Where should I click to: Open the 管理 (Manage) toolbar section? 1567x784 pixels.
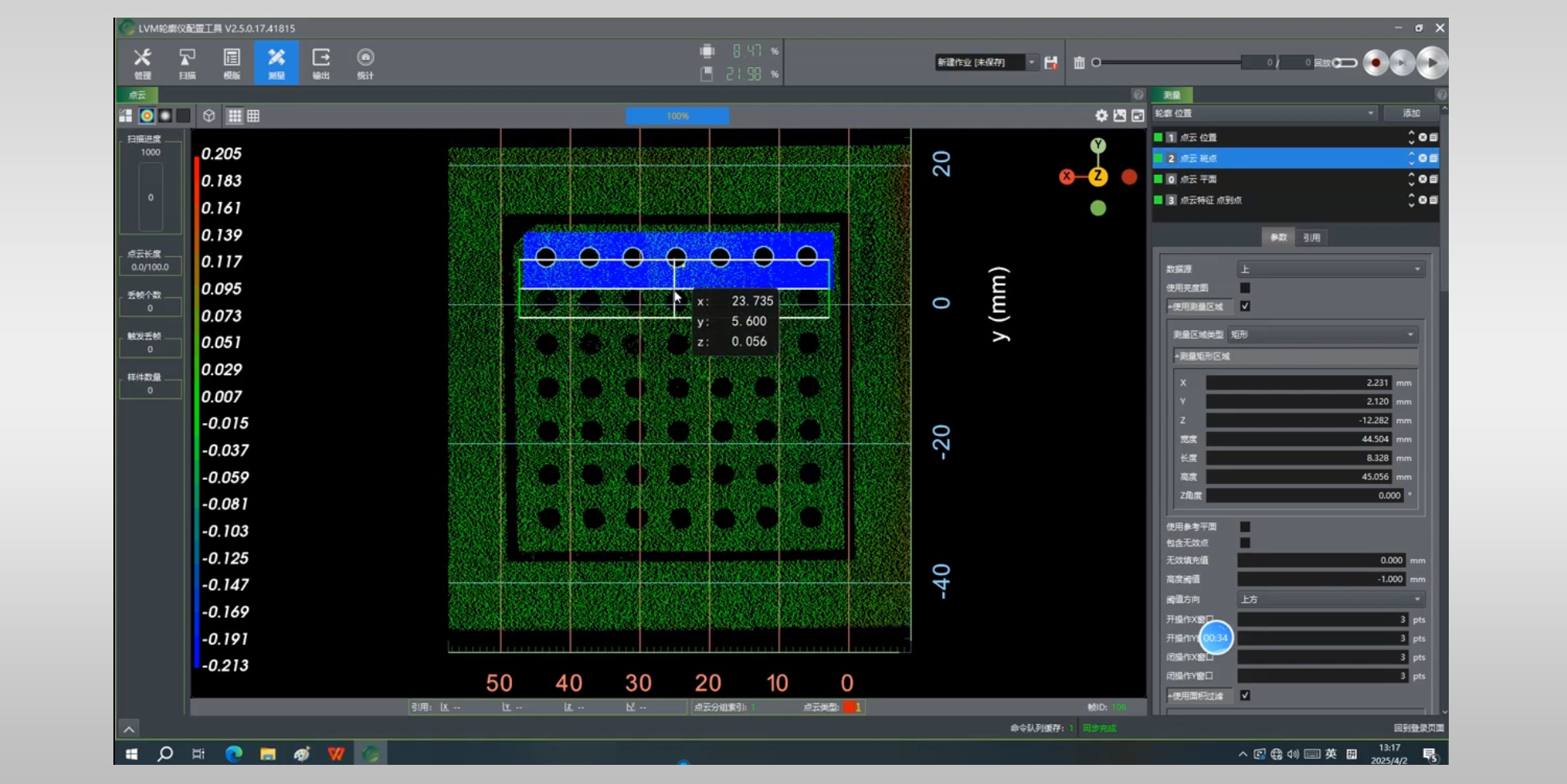point(142,63)
